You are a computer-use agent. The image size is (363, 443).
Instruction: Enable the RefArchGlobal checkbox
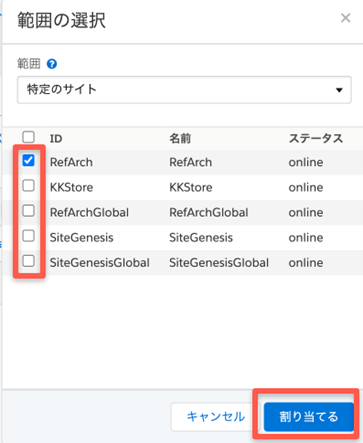pos(28,211)
